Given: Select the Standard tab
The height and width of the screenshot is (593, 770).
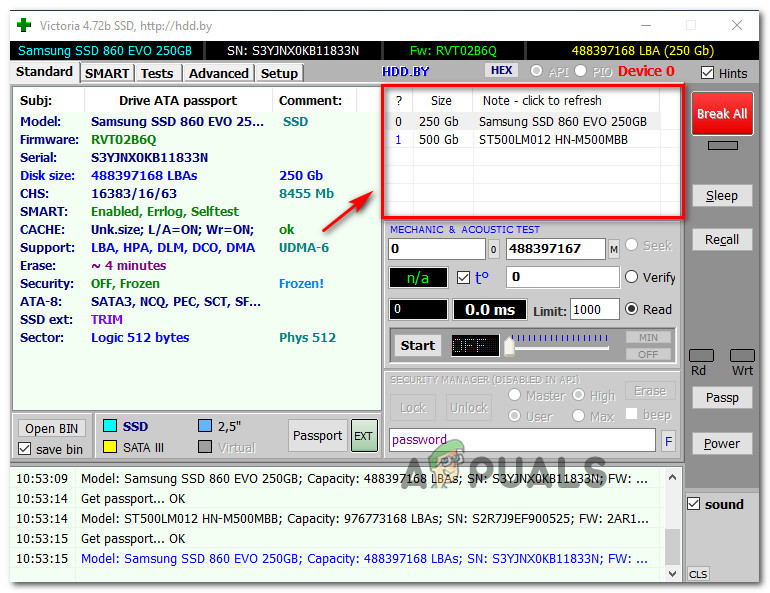Looking at the screenshot, I should coord(44,72).
